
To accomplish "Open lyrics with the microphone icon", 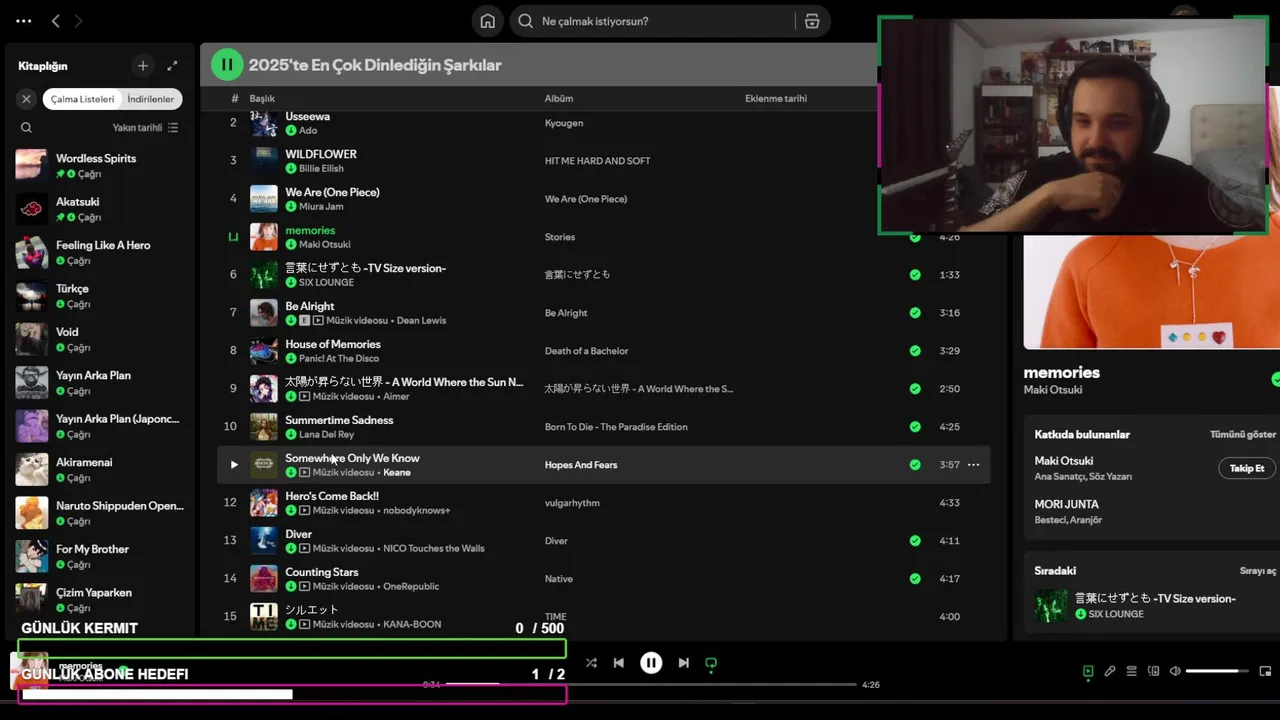I will [1110, 671].
